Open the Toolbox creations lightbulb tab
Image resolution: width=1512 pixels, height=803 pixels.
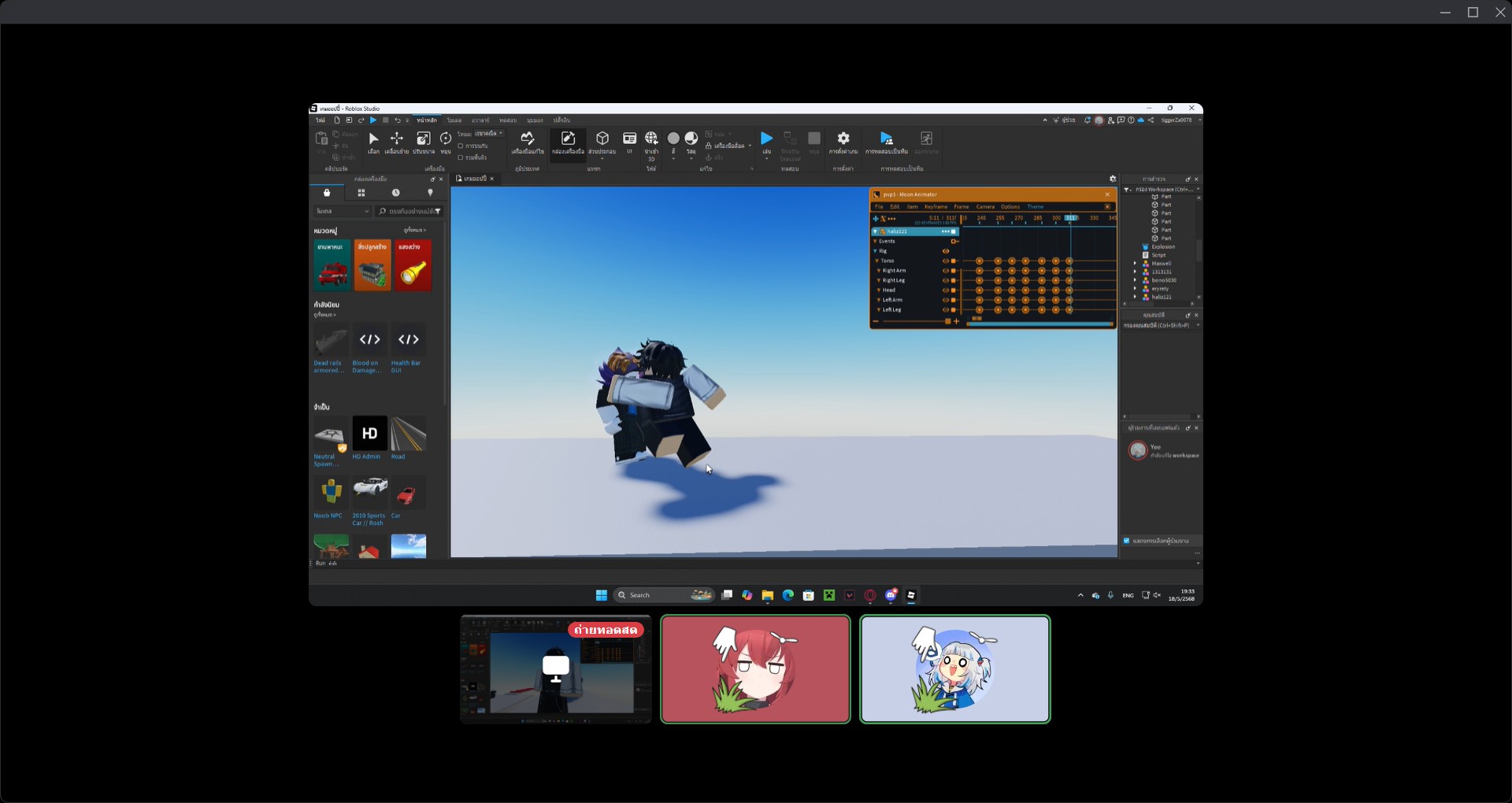430,193
